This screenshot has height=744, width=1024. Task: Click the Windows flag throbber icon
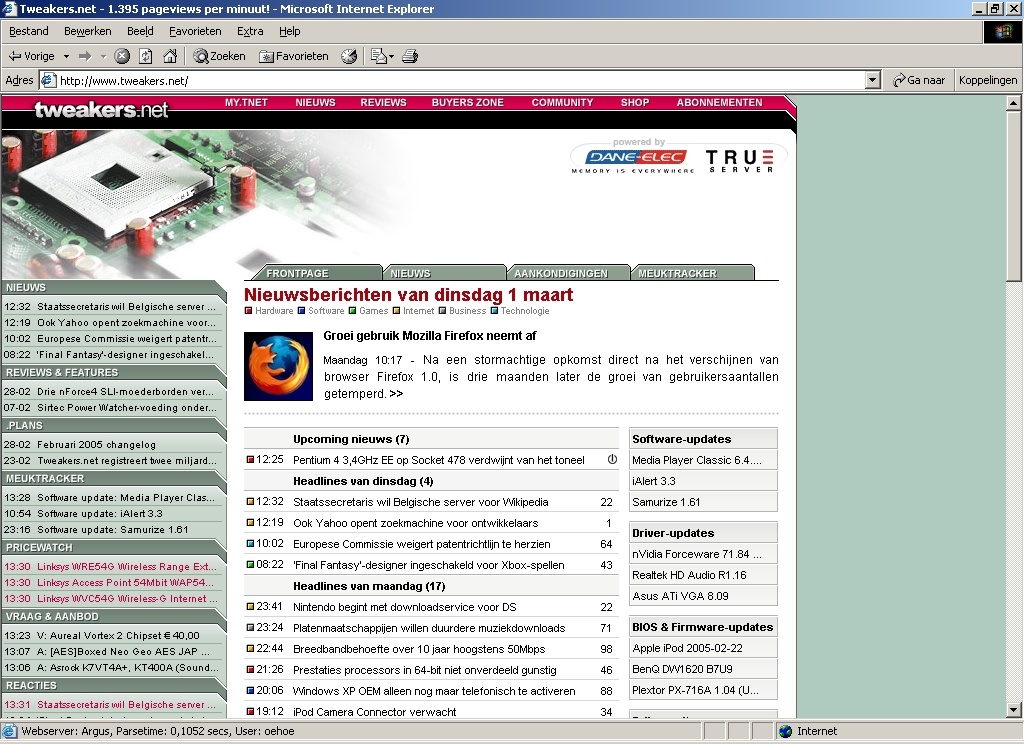(x=1002, y=32)
